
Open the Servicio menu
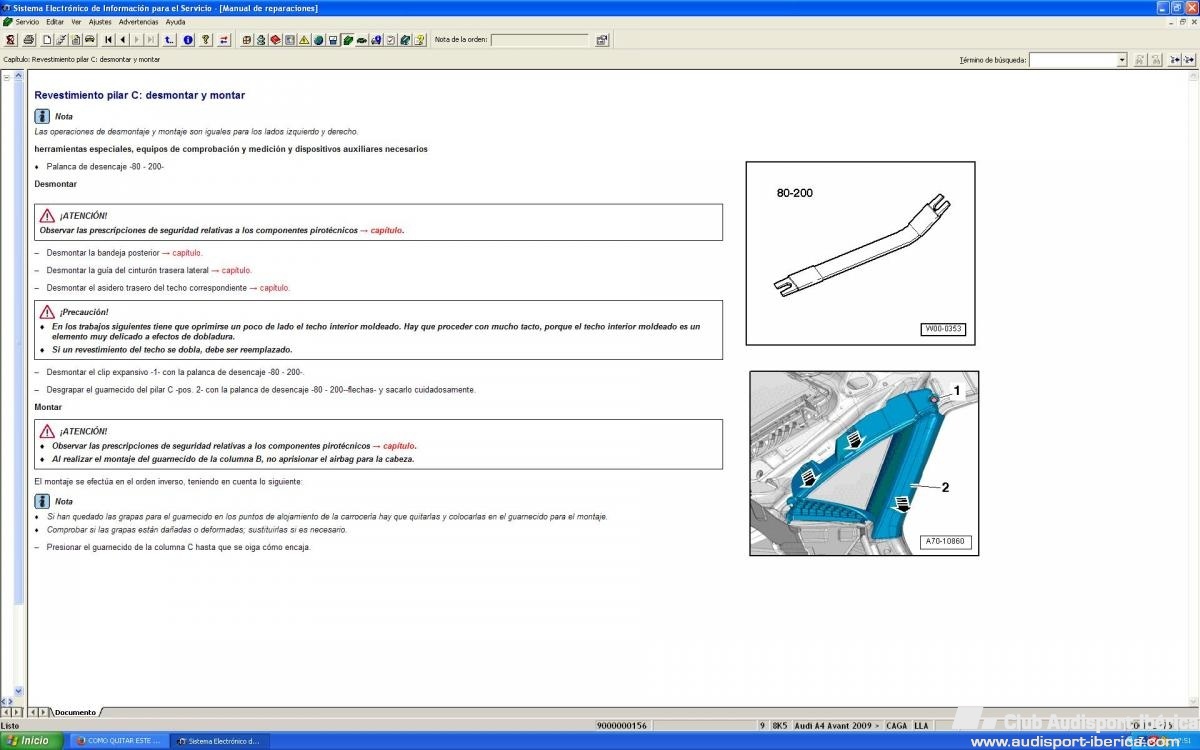click(27, 21)
